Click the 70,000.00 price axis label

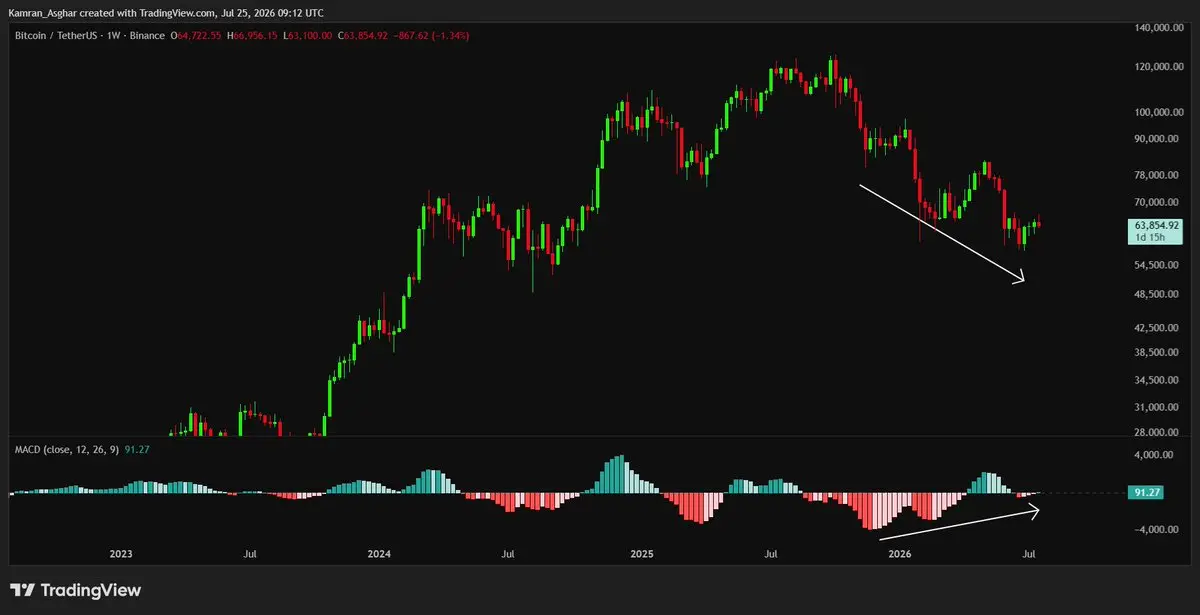tap(1155, 202)
